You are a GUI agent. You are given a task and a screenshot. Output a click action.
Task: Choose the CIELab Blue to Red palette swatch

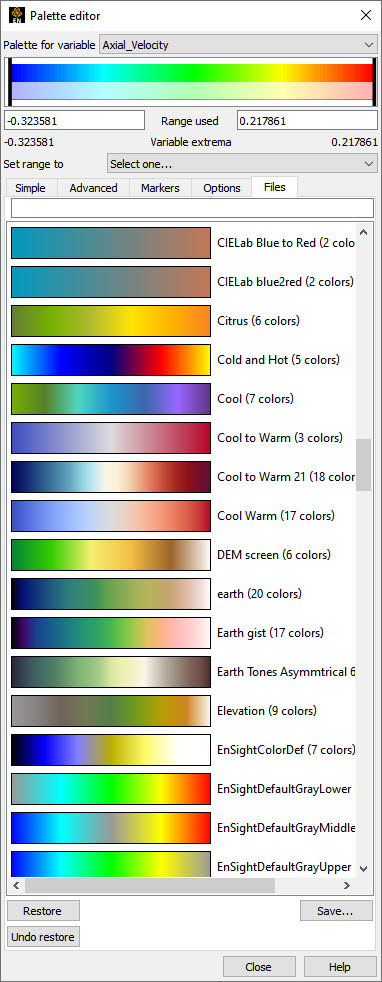pyautogui.click(x=111, y=242)
